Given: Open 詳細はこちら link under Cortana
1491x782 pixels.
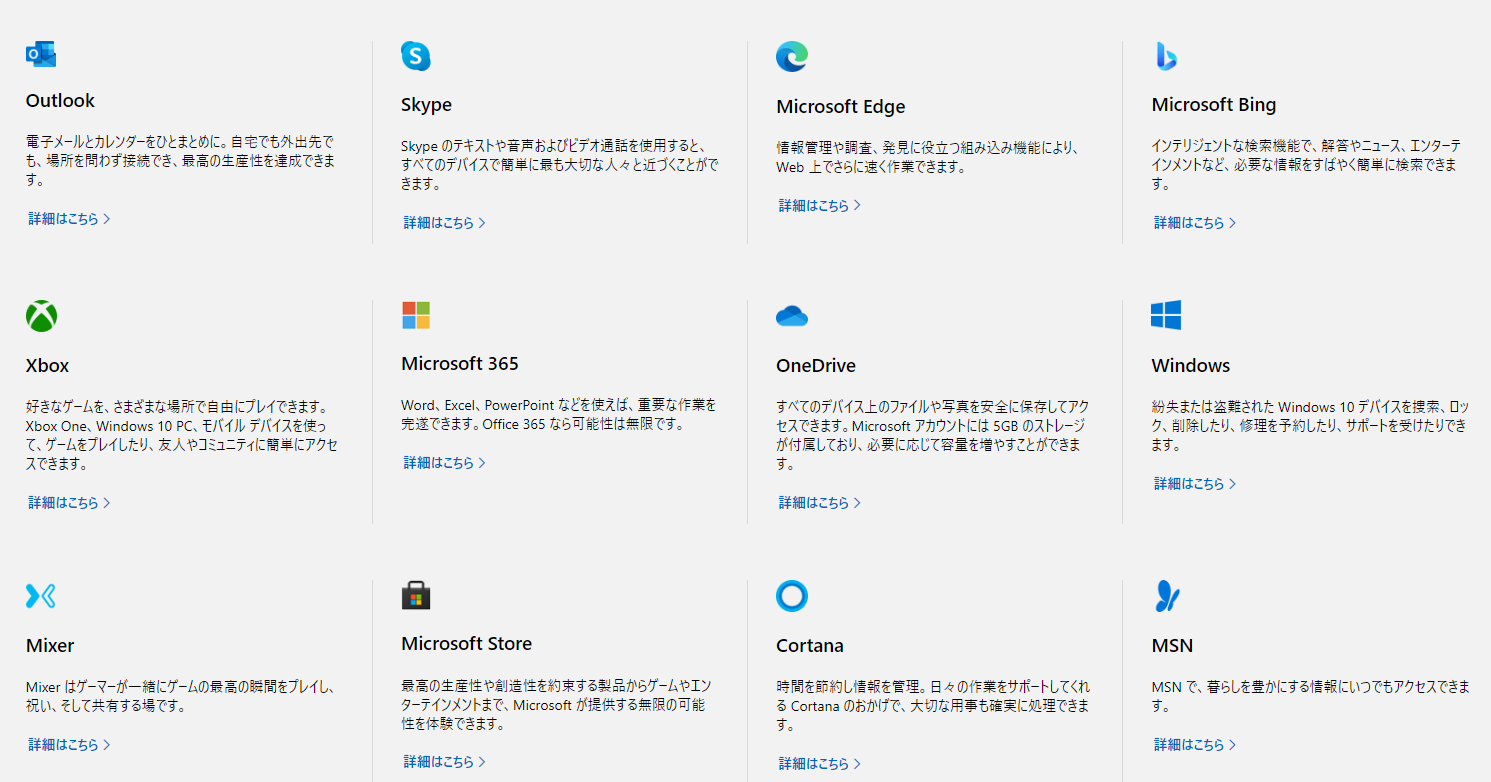Looking at the screenshot, I should point(819,763).
